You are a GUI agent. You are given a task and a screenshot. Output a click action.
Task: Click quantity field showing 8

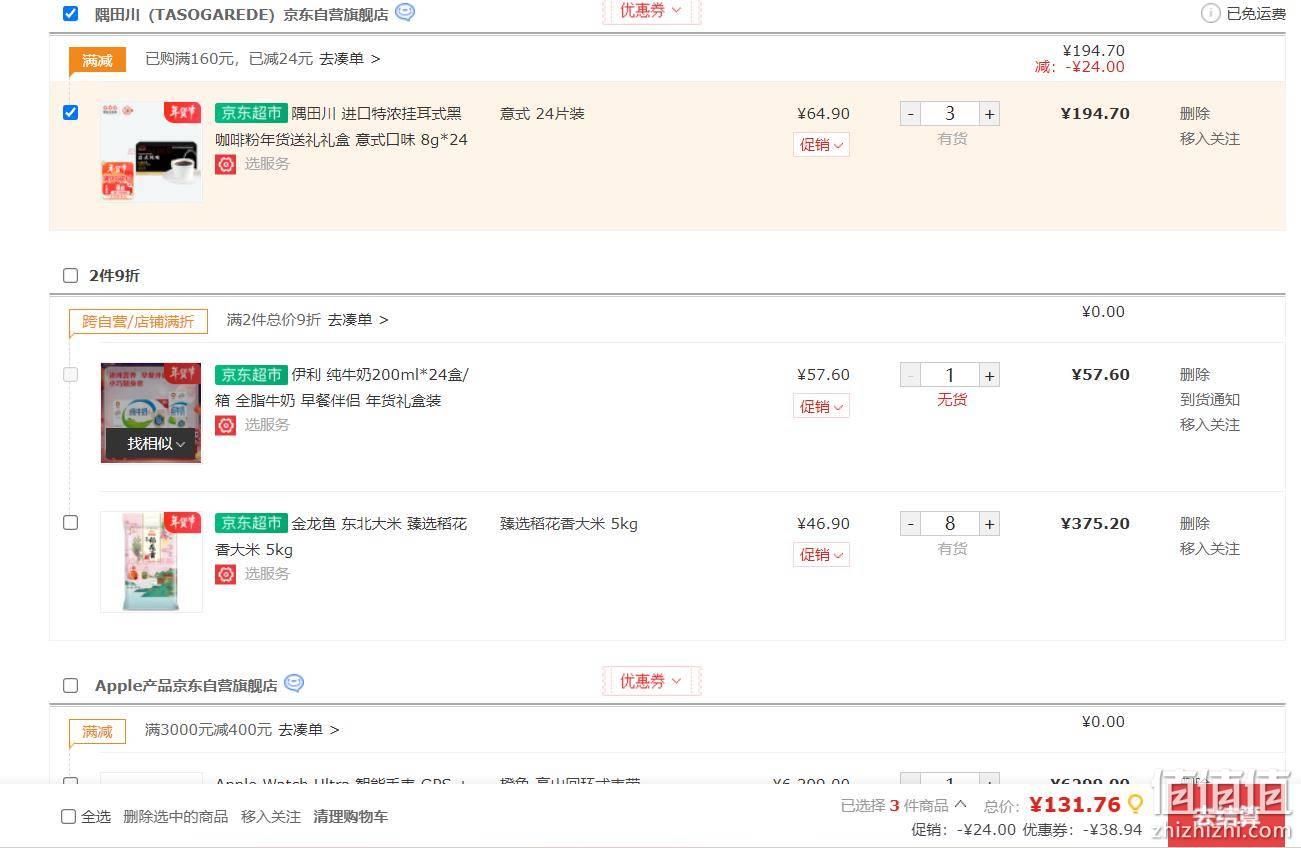pos(950,524)
